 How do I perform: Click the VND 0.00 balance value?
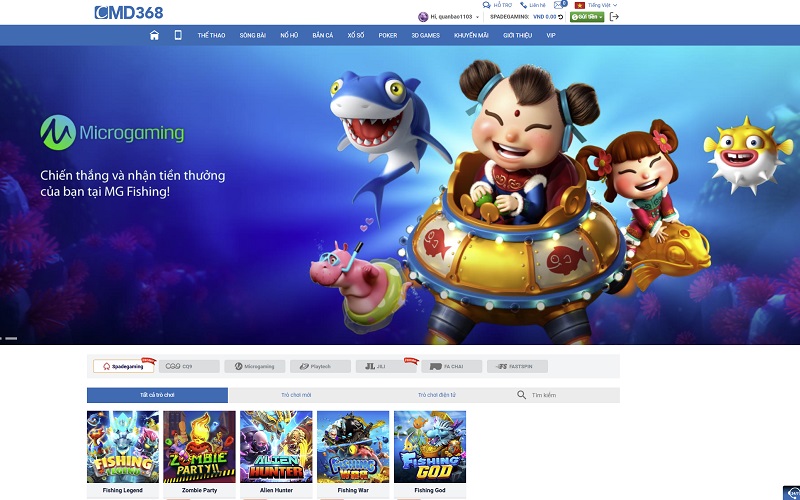tap(544, 17)
